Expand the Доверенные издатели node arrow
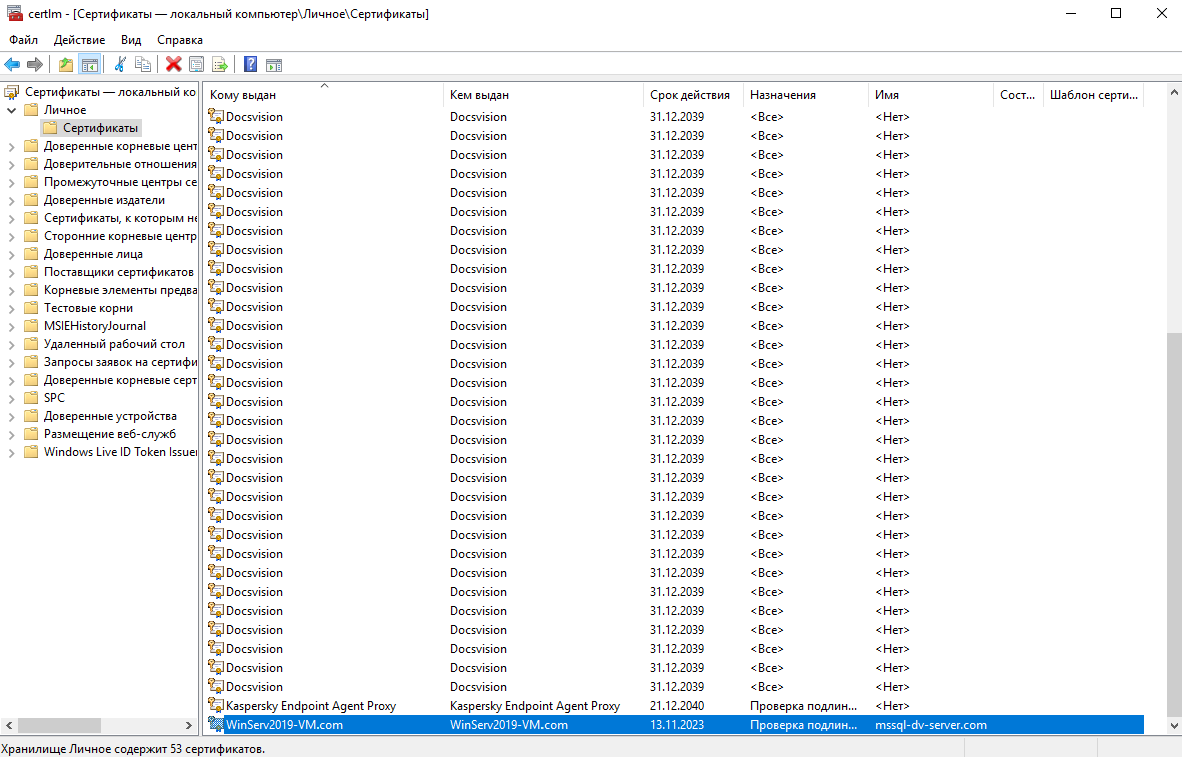Screen dimensions: 1182x757 pyautogui.click(x=11, y=201)
